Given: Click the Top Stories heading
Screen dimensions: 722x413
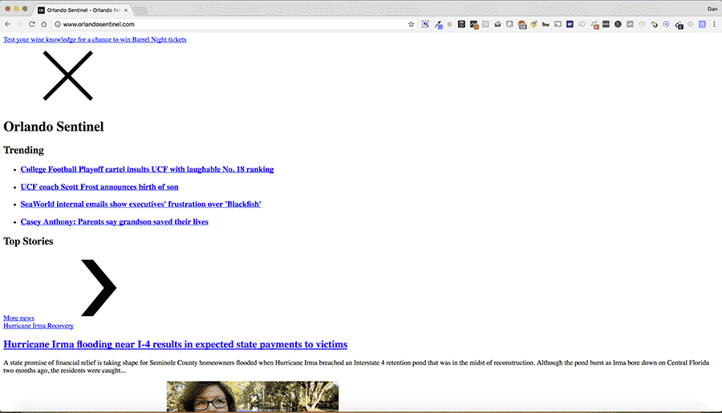Looking at the screenshot, I should tap(28, 241).
